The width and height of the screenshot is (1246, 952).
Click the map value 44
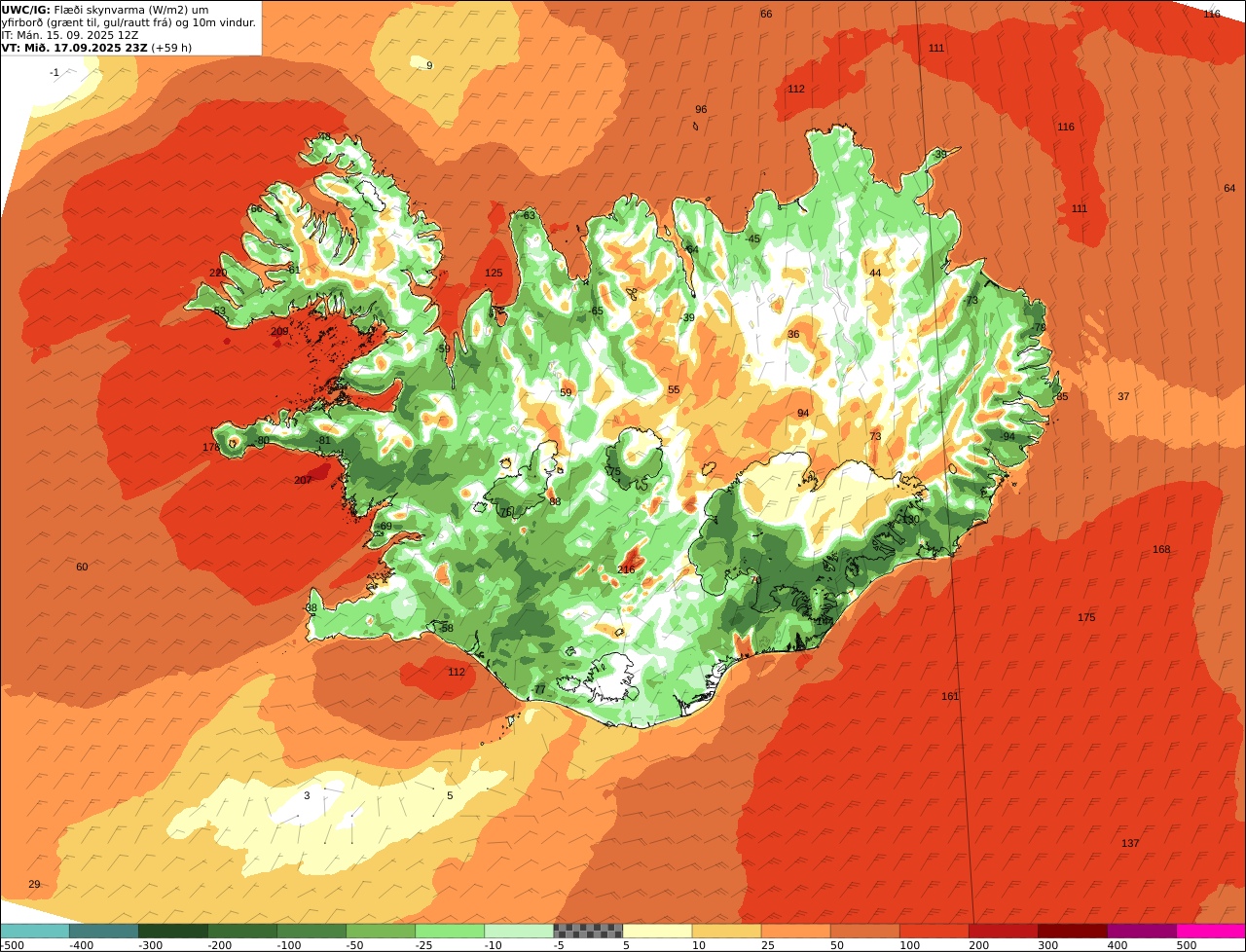point(875,273)
